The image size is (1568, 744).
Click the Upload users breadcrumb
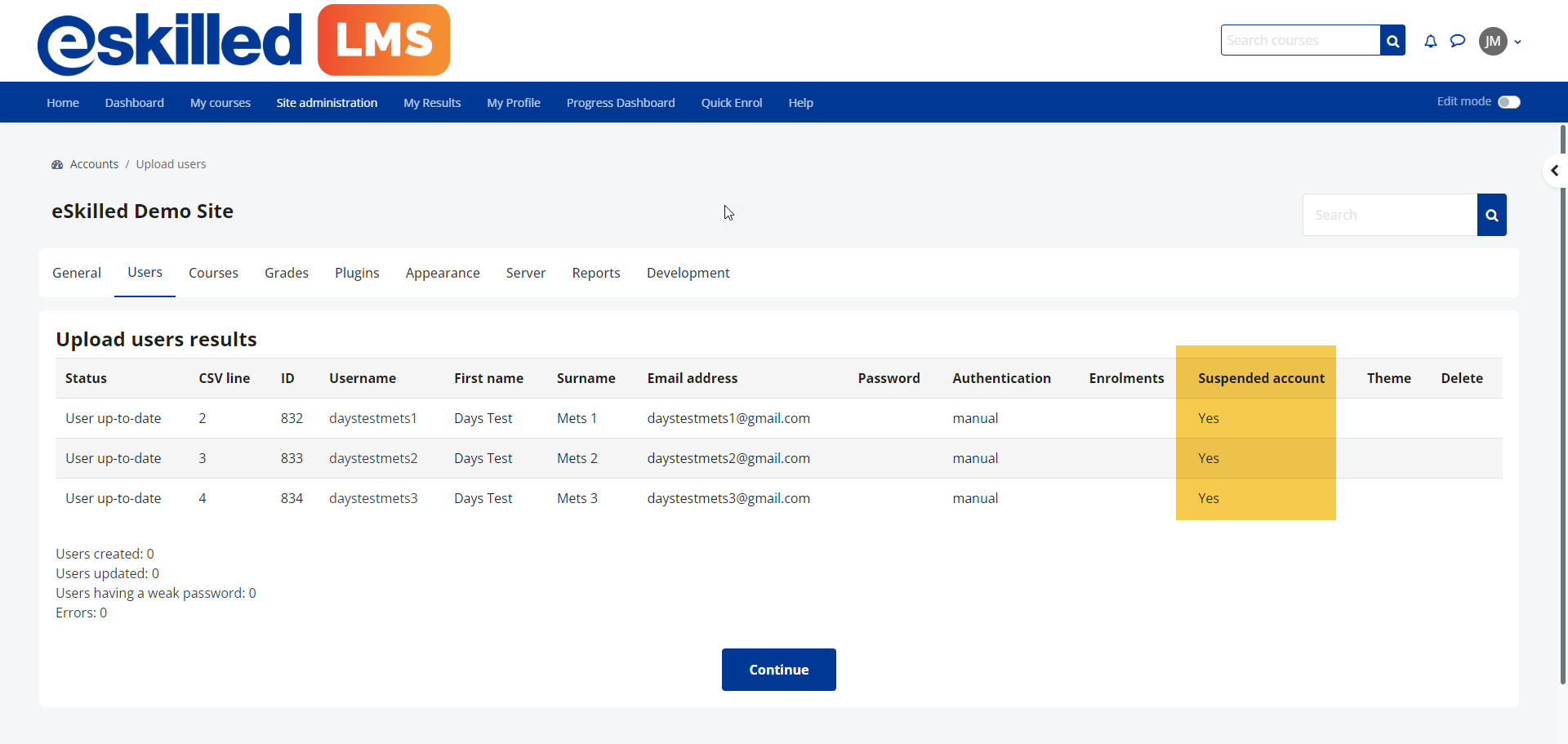click(171, 164)
